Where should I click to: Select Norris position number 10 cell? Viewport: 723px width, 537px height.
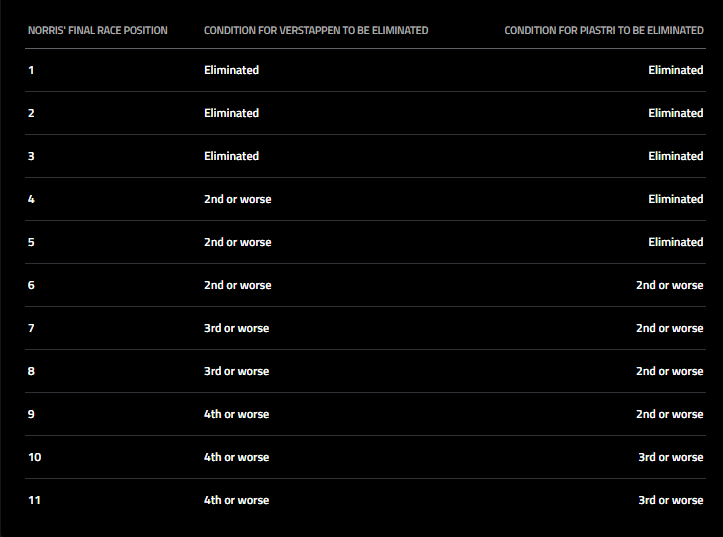tap(34, 457)
